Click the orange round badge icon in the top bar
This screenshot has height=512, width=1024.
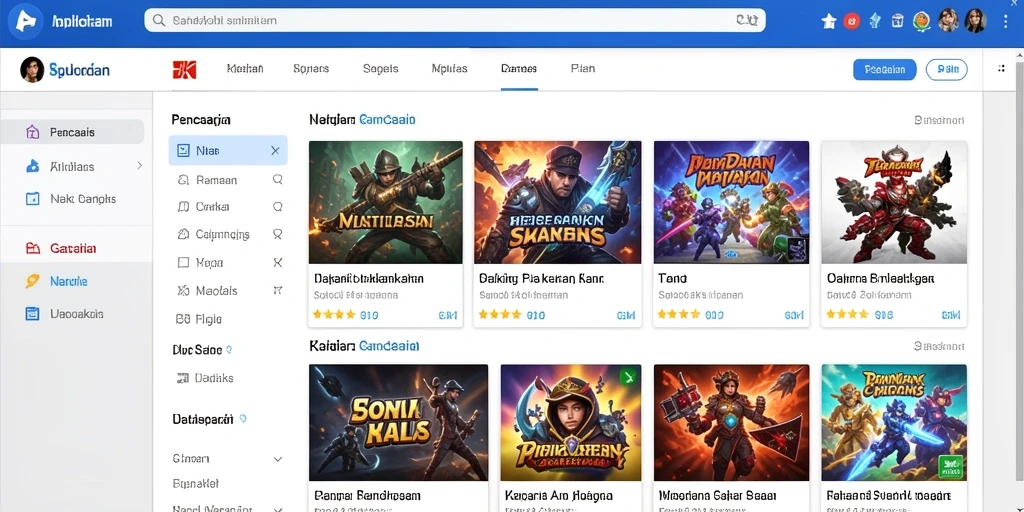point(921,21)
